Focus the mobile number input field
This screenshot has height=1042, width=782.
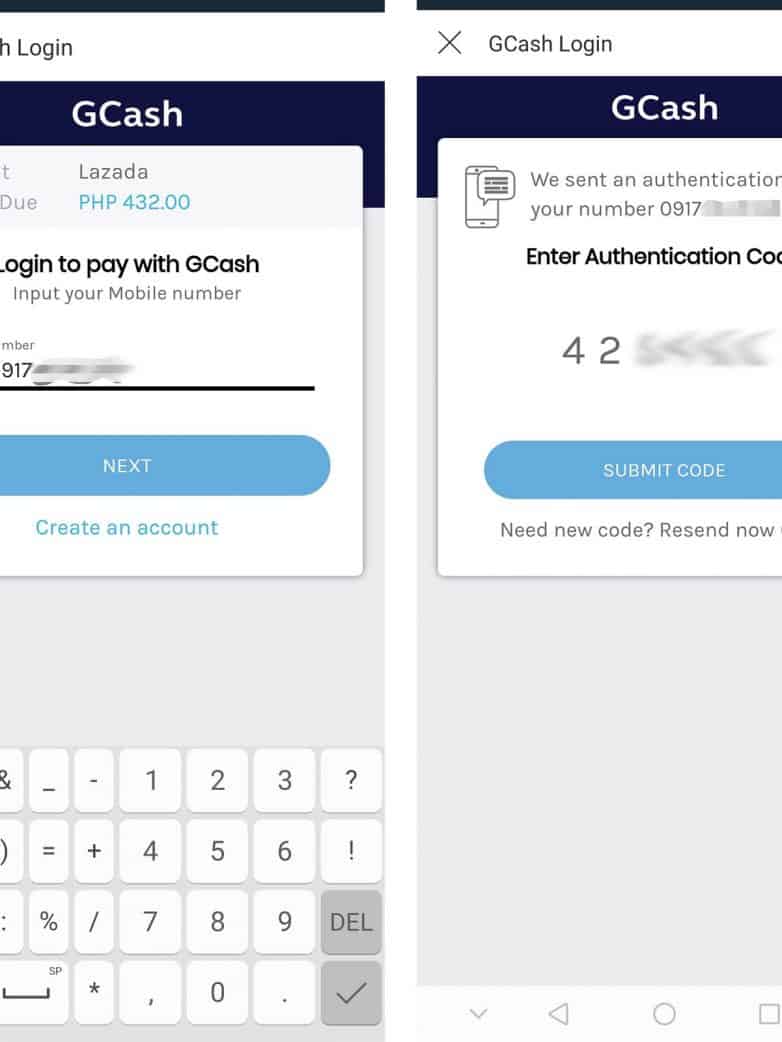(150, 371)
